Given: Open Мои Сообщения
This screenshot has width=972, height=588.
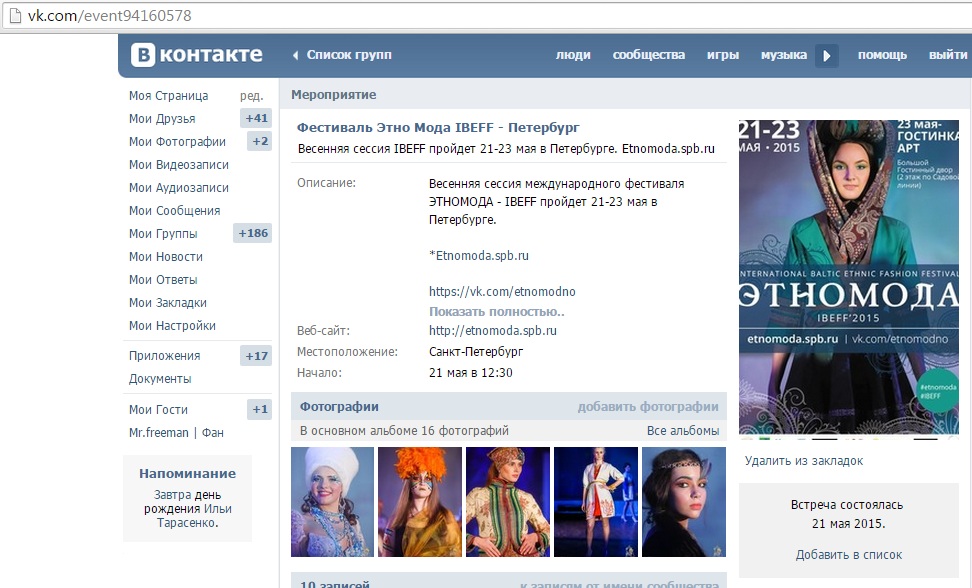Looking at the screenshot, I should tap(174, 210).
